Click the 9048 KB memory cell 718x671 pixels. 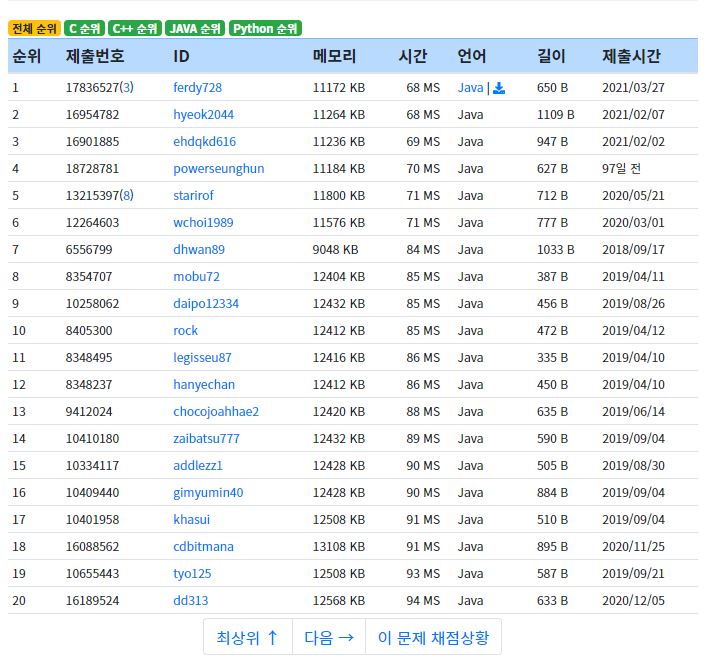[x=335, y=250]
